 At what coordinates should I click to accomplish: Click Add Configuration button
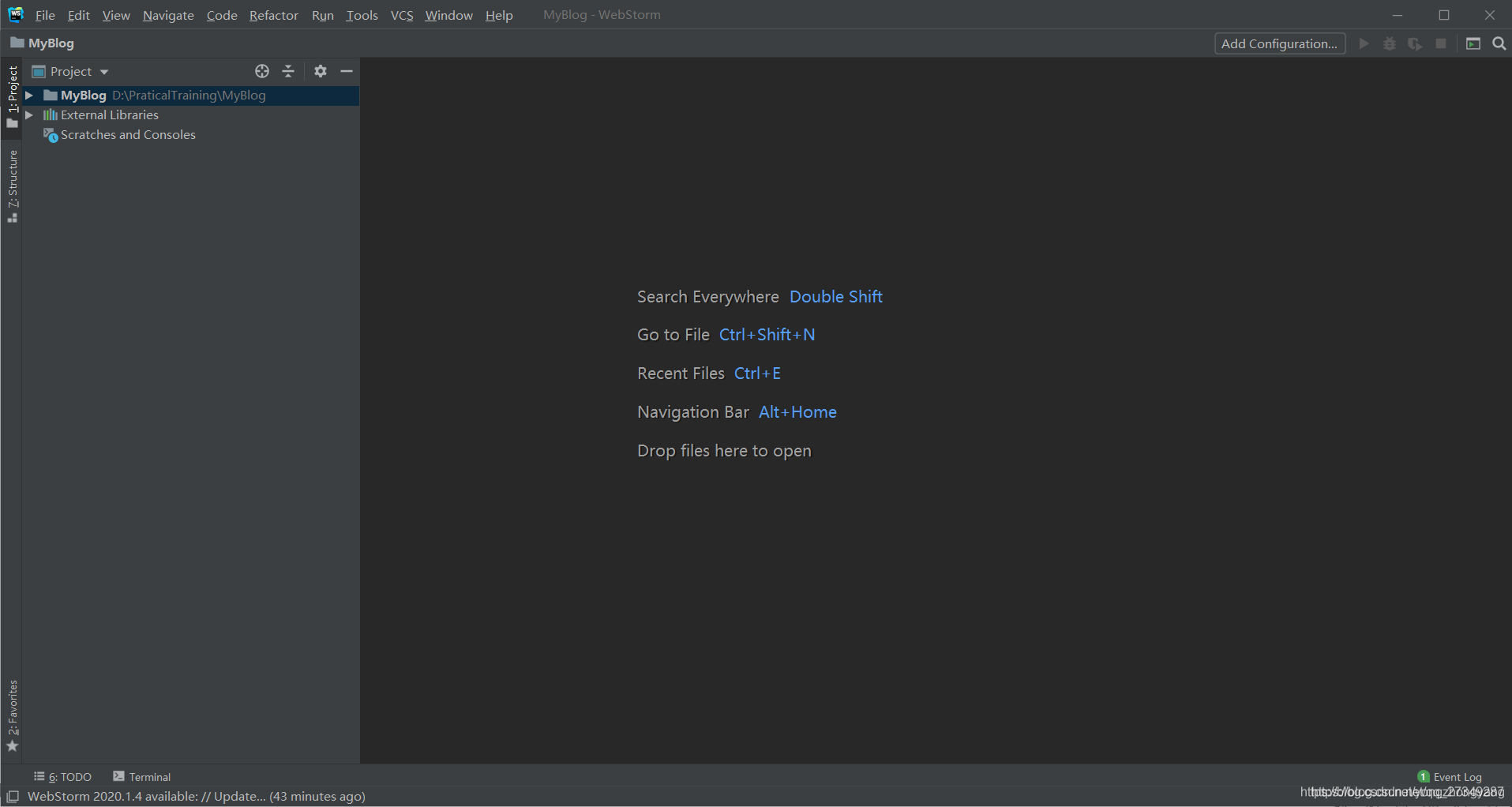[x=1279, y=43]
